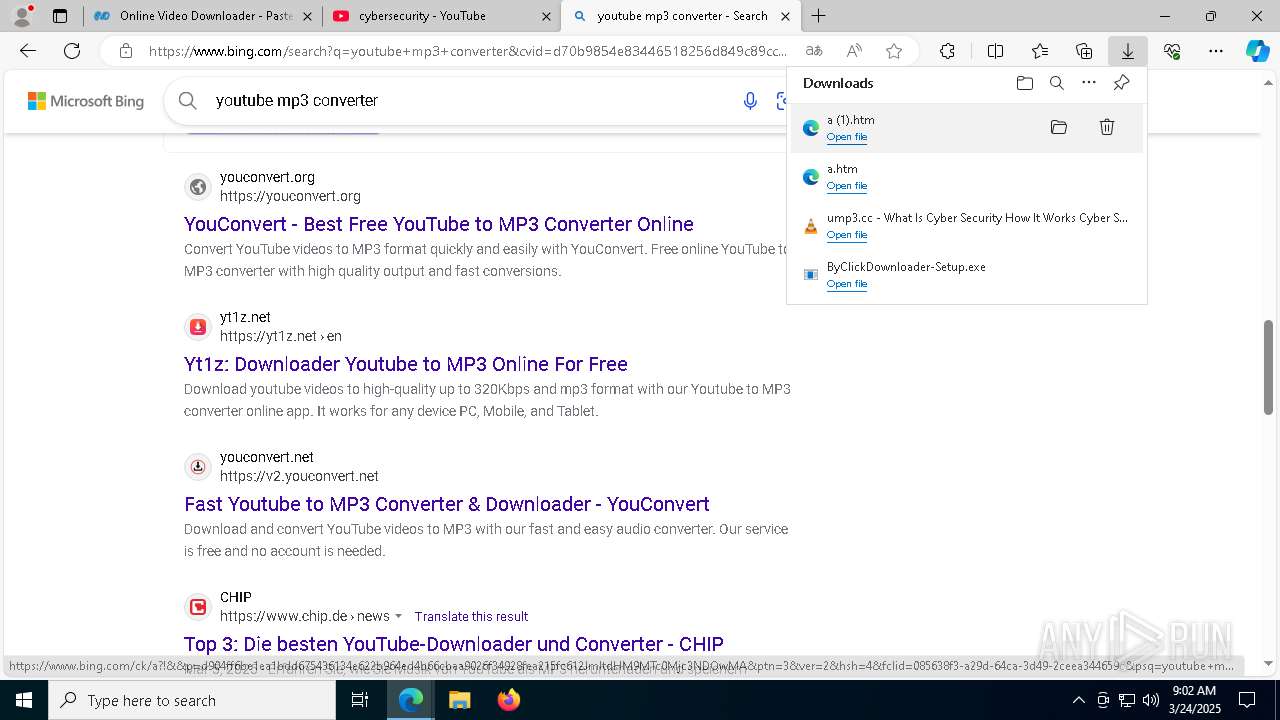Open Settings and more ellipsis
The height and width of the screenshot is (720, 1280).
1216,51
